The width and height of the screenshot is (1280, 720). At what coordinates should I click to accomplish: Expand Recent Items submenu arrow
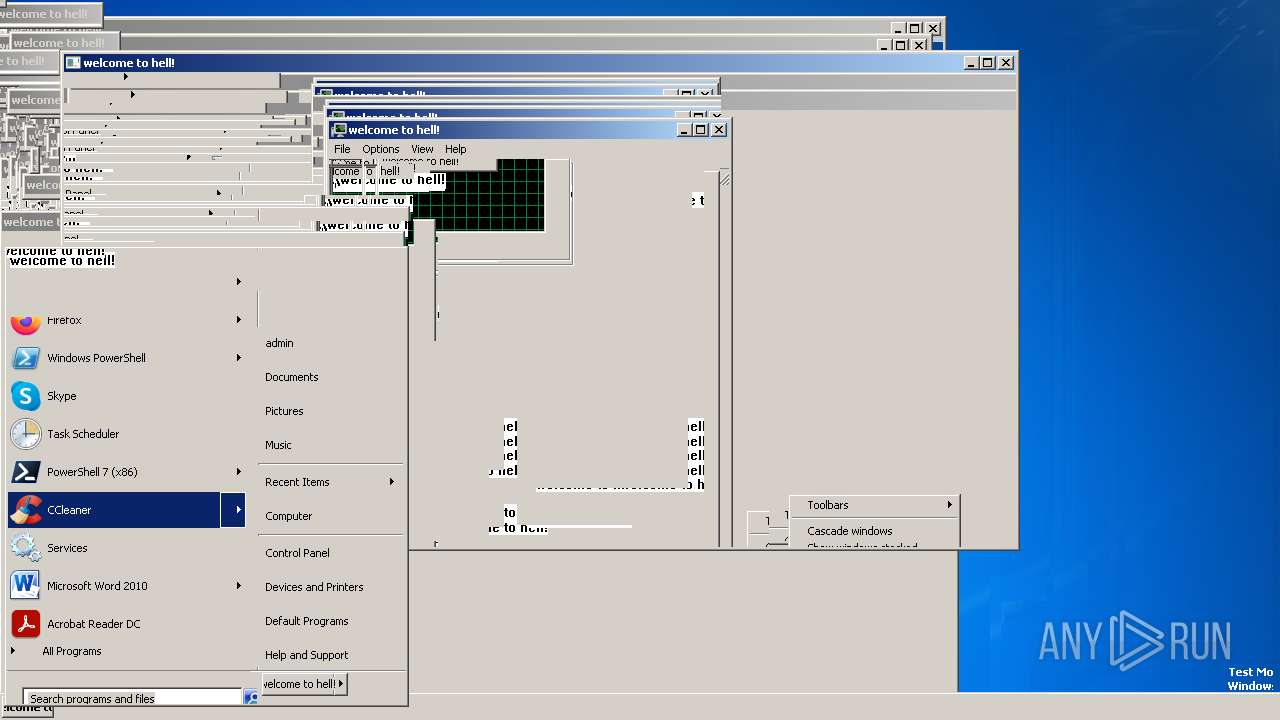tap(391, 482)
